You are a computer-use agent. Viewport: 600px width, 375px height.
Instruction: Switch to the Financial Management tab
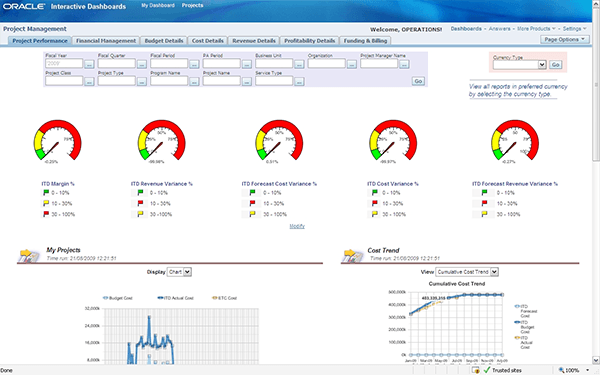tap(106, 41)
